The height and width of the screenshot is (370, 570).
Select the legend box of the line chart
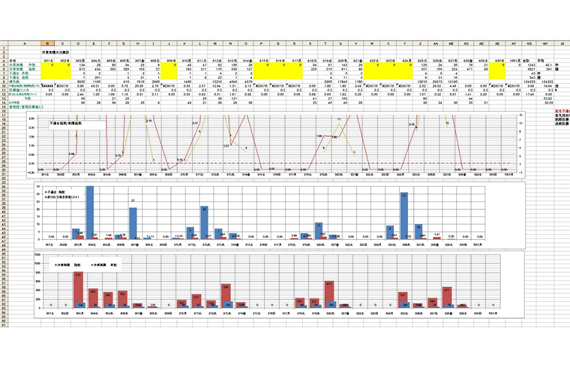click(x=77, y=125)
